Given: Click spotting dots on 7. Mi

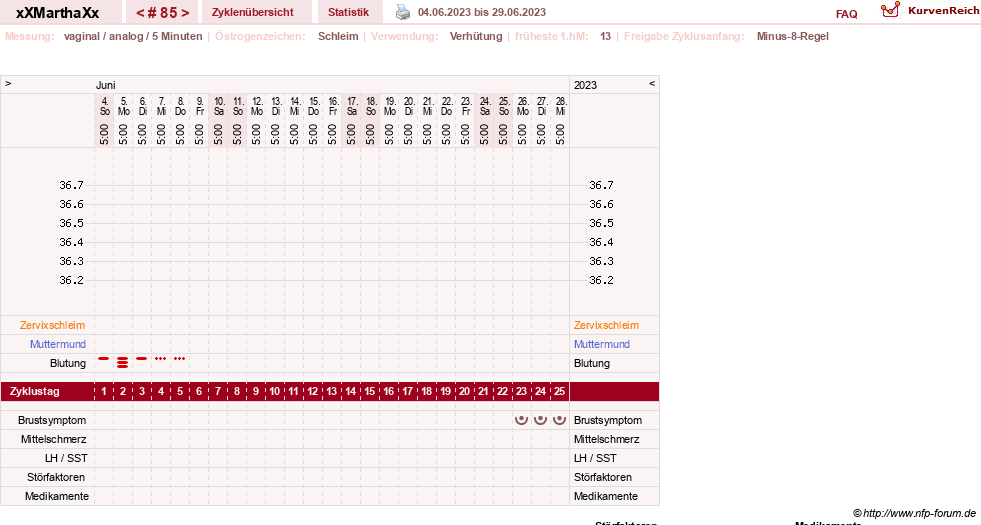Looking at the screenshot, I should click(161, 359).
